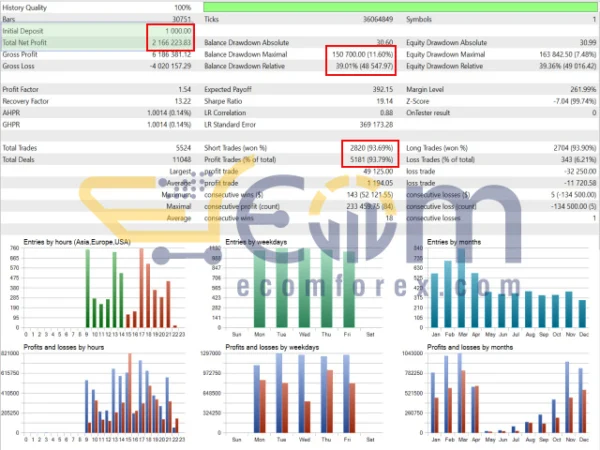
Task: Click Balance Drawdown Relative value 39.01% (48 547.97)
Action: pos(364,66)
